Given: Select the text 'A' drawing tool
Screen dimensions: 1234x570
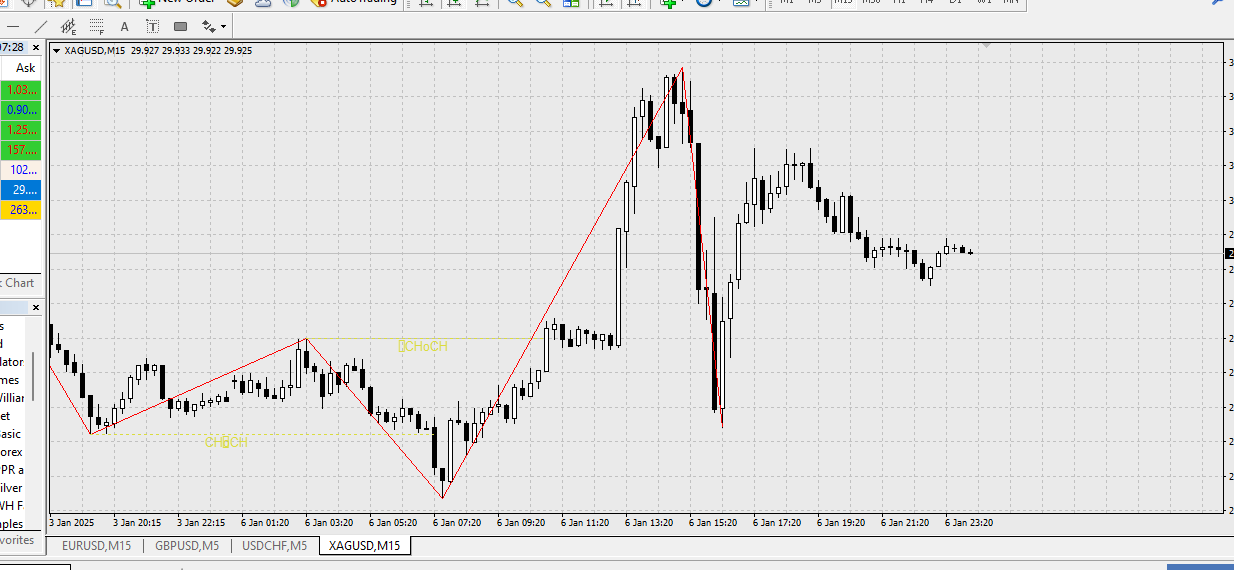Looking at the screenshot, I should pos(126,26).
